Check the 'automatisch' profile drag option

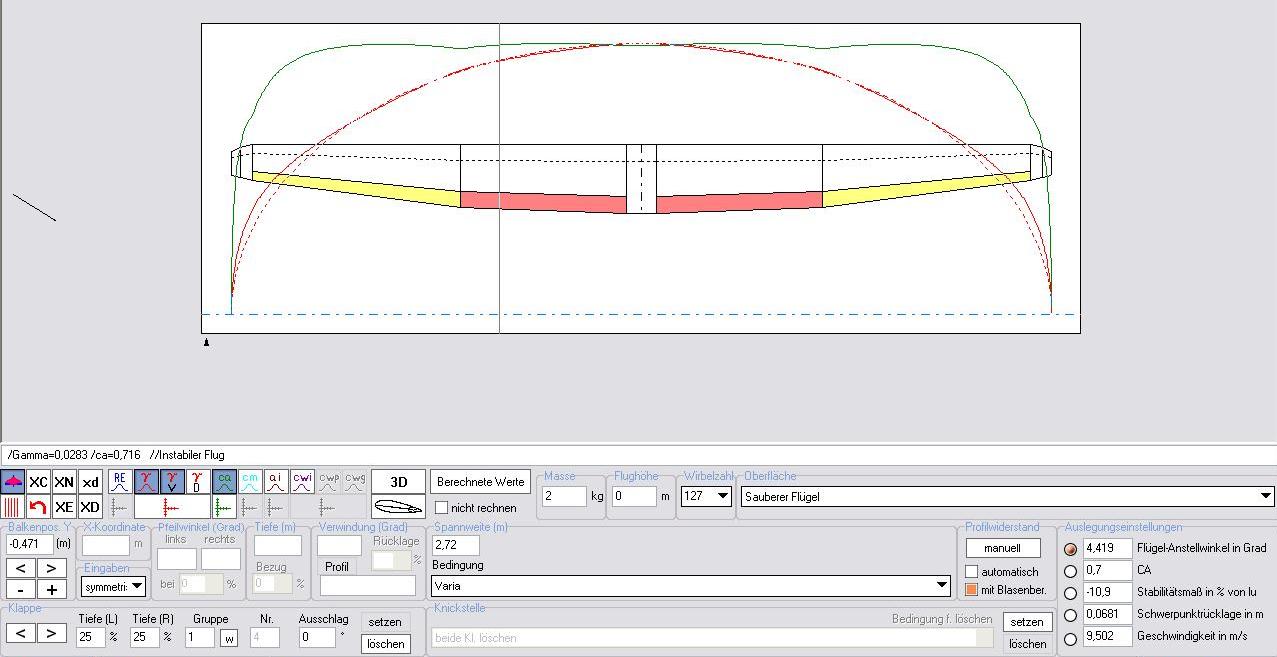coord(971,572)
